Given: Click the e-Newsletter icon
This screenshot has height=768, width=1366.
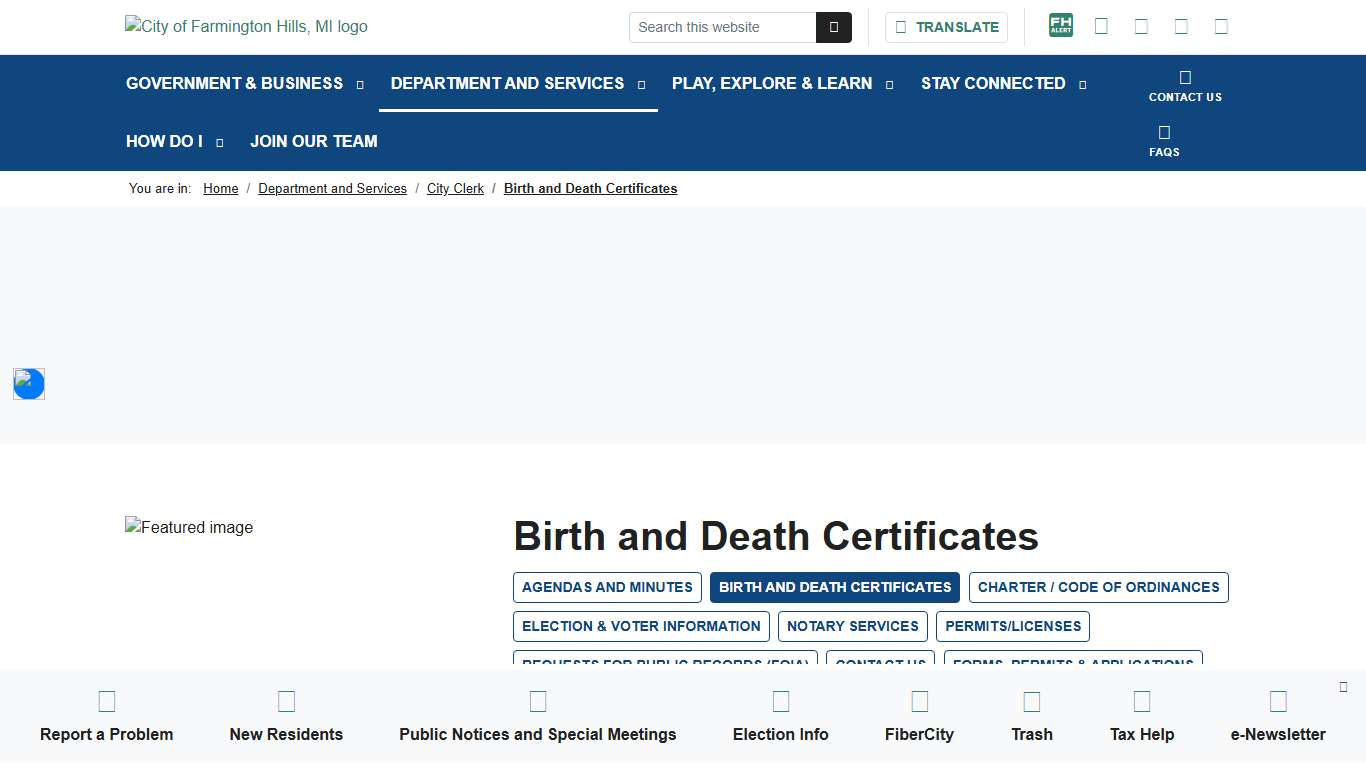Looking at the screenshot, I should coord(1278,700).
